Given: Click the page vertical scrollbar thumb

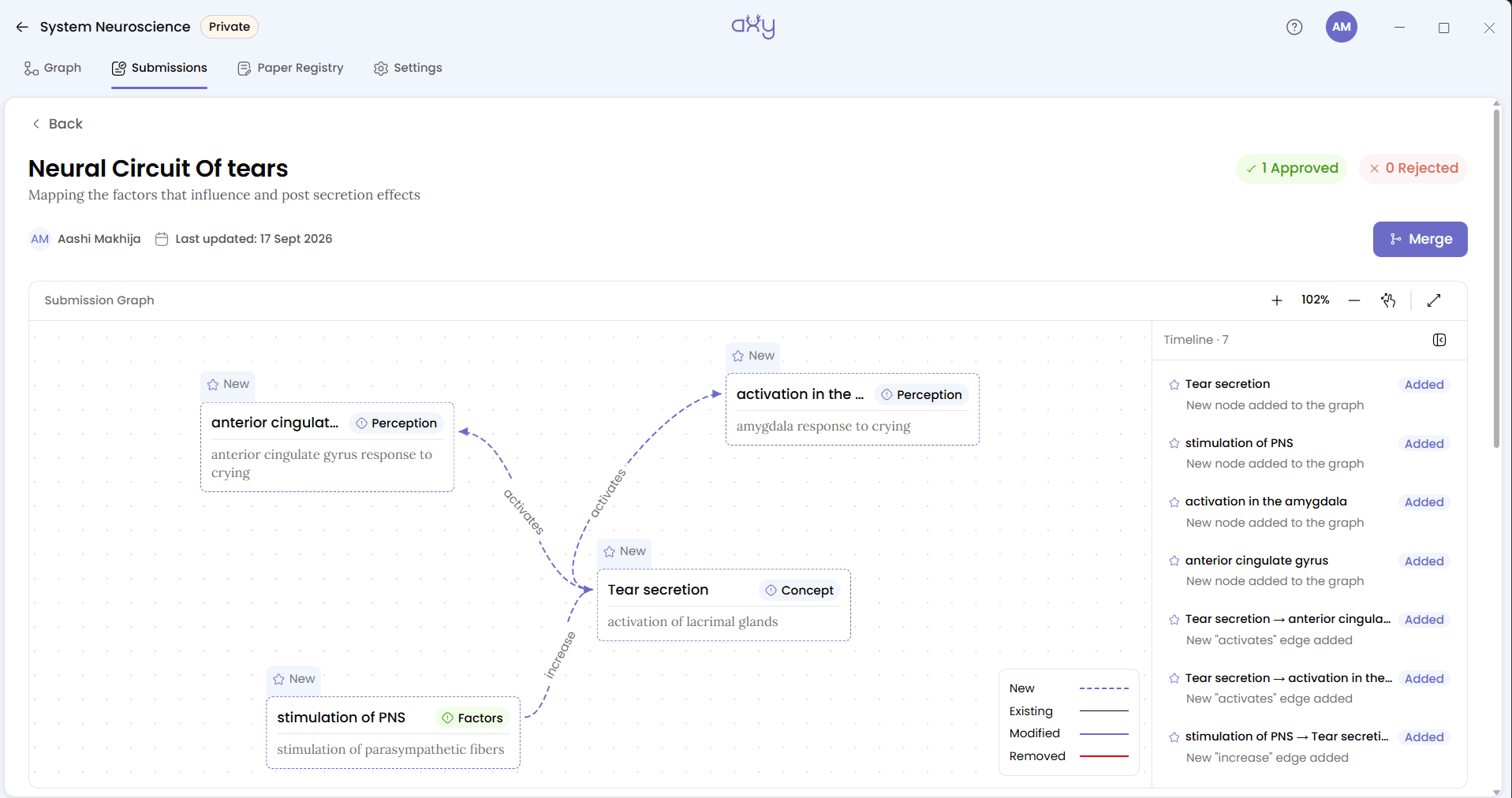Looking at the screenshot, I should point(1496,278).
